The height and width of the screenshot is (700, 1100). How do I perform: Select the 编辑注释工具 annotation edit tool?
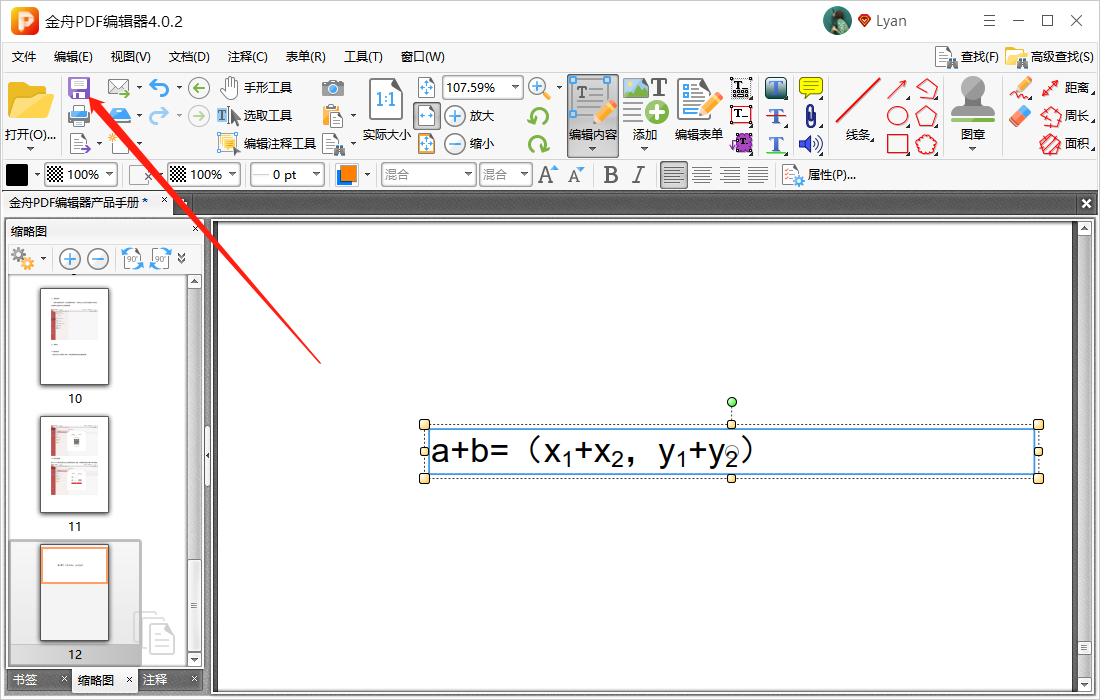pyautogui.click(x=267, y=144)
